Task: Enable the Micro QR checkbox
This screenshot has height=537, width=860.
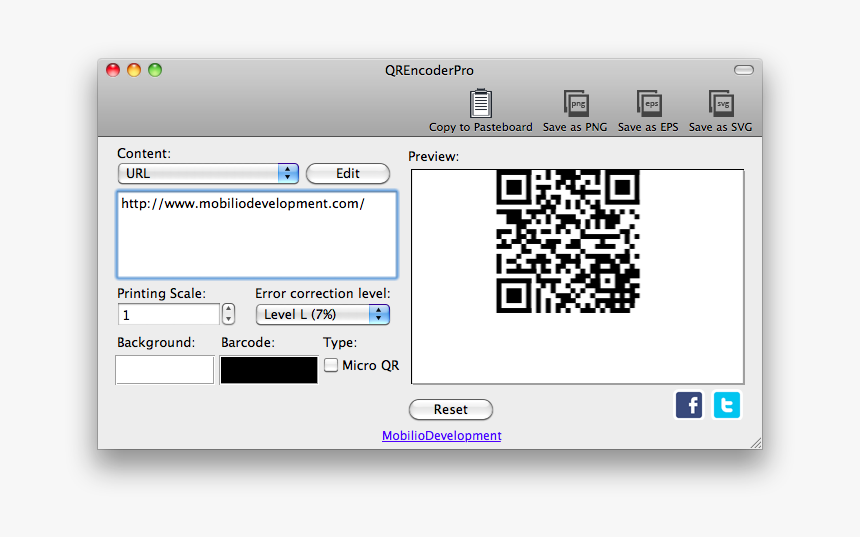Action: pos(331,365)
